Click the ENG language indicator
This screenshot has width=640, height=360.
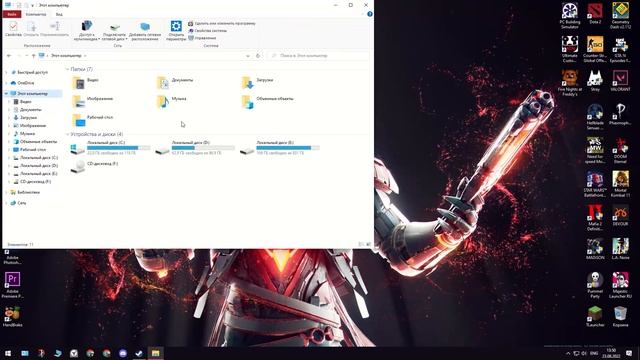594,353
